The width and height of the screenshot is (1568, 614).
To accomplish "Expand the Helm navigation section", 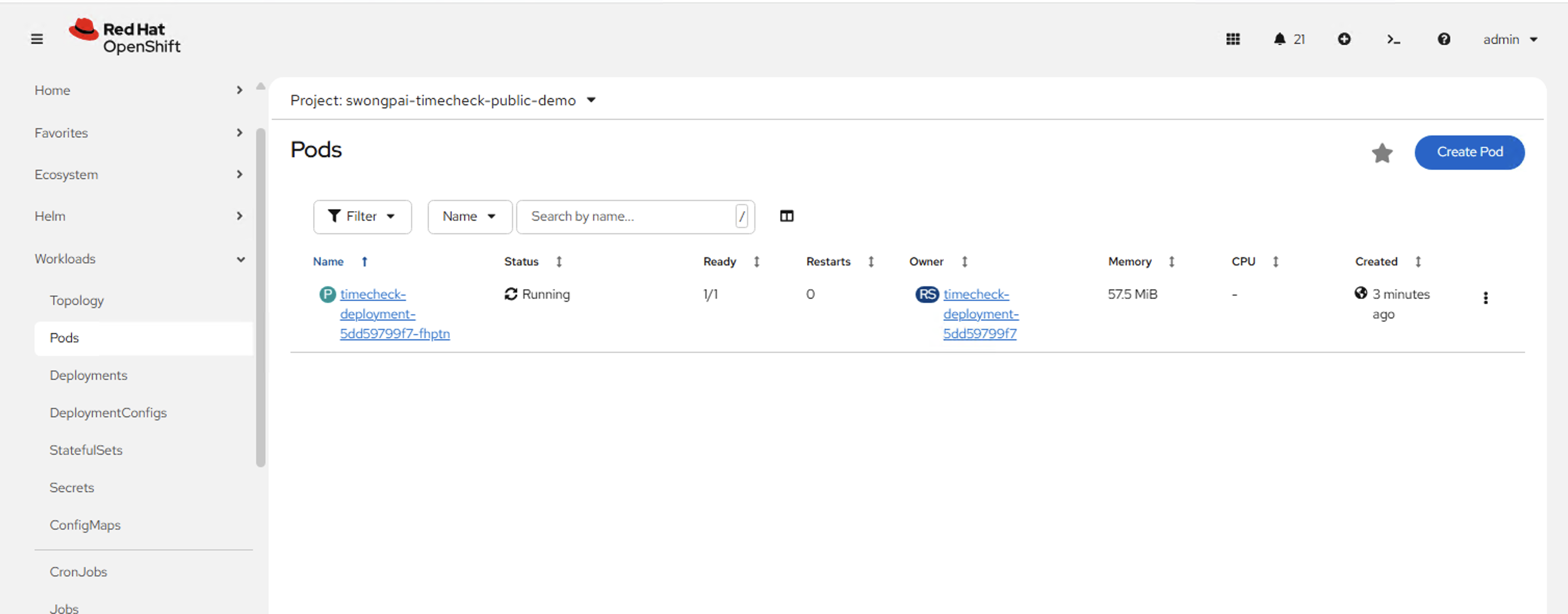I will (139, 216).
